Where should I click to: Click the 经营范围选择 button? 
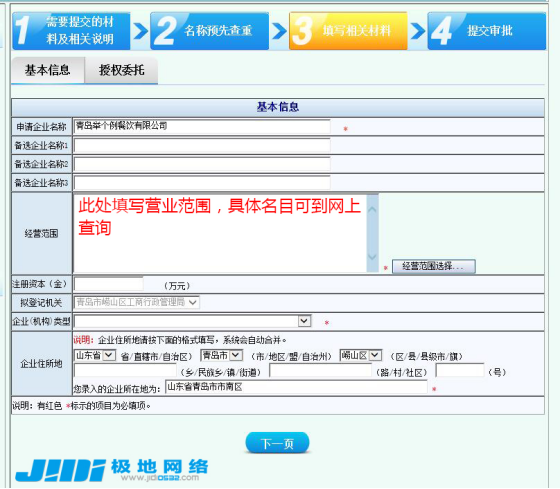point(434,266)
